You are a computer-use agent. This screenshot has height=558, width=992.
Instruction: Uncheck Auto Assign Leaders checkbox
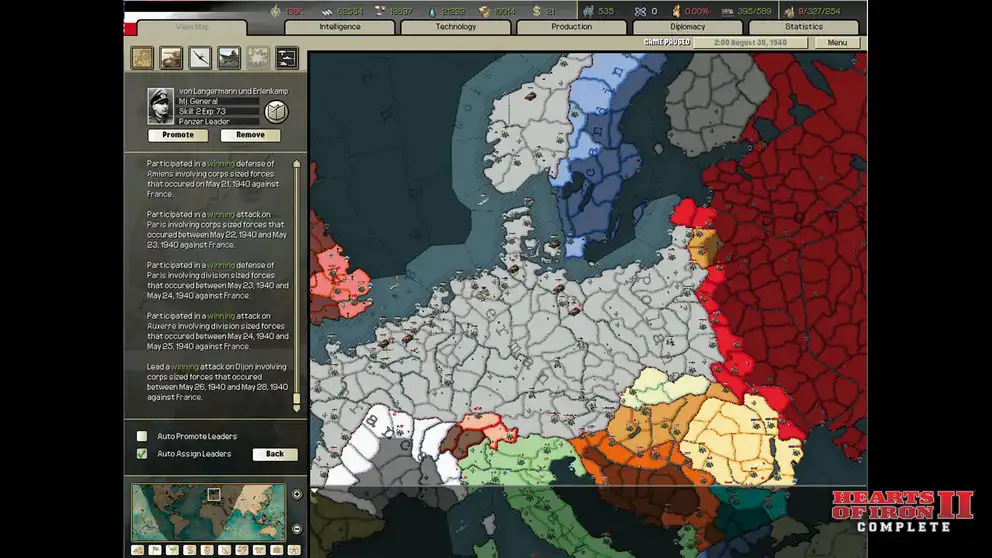pyautogui.click(x=142, y=454)
